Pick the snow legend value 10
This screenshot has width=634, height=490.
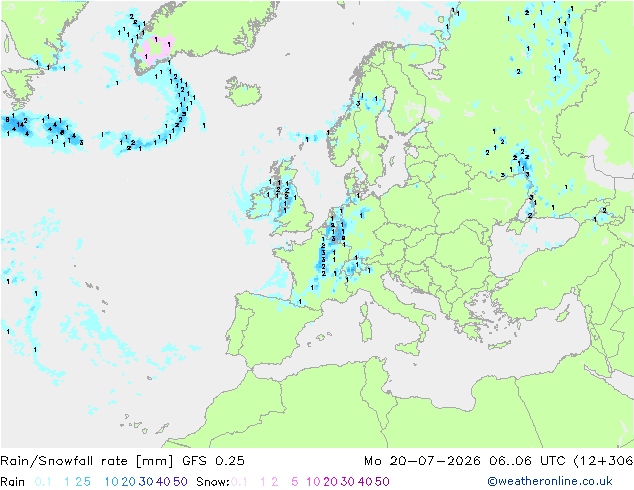click(313, 482)
